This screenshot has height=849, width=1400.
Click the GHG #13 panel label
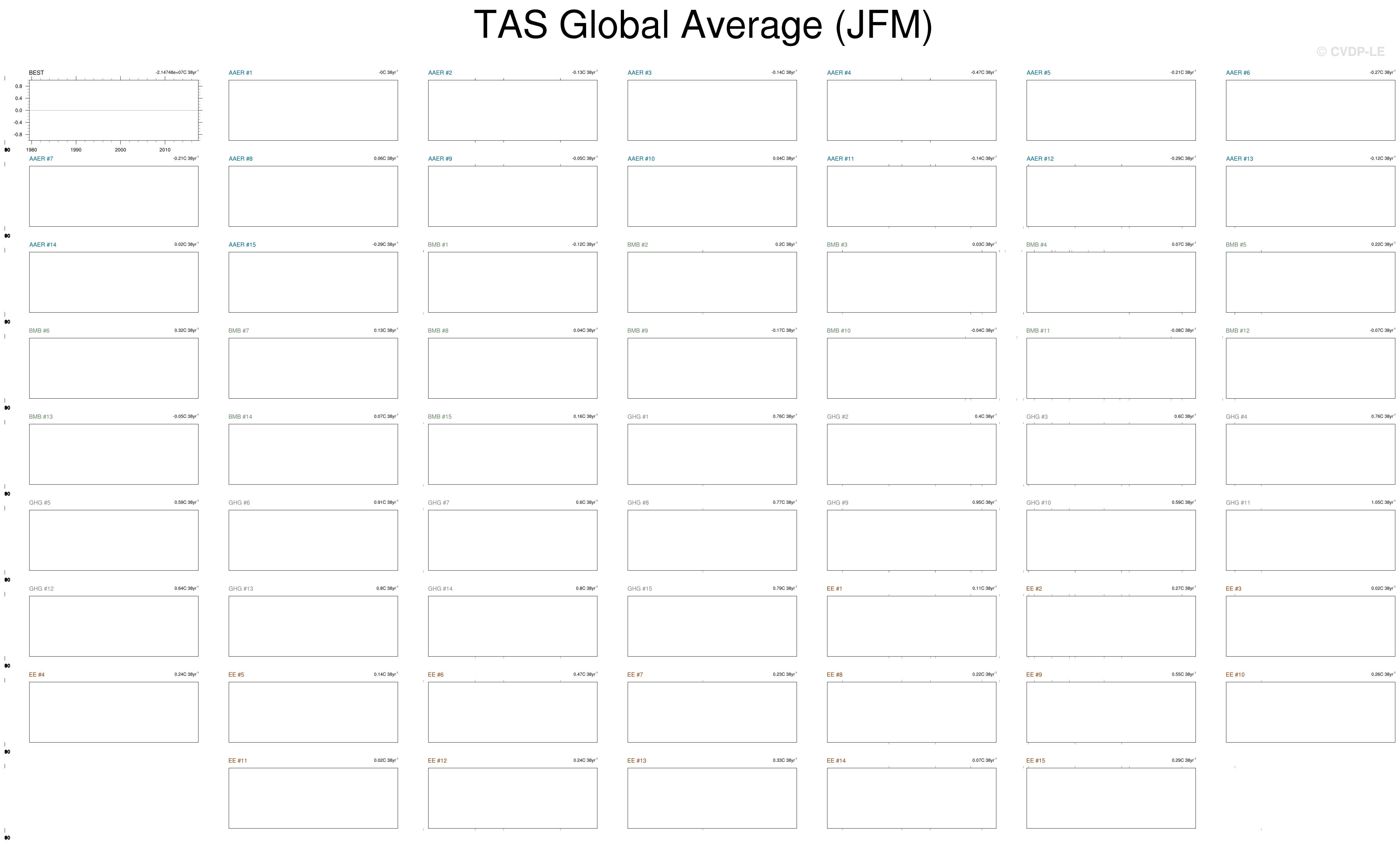coord(241,589)
